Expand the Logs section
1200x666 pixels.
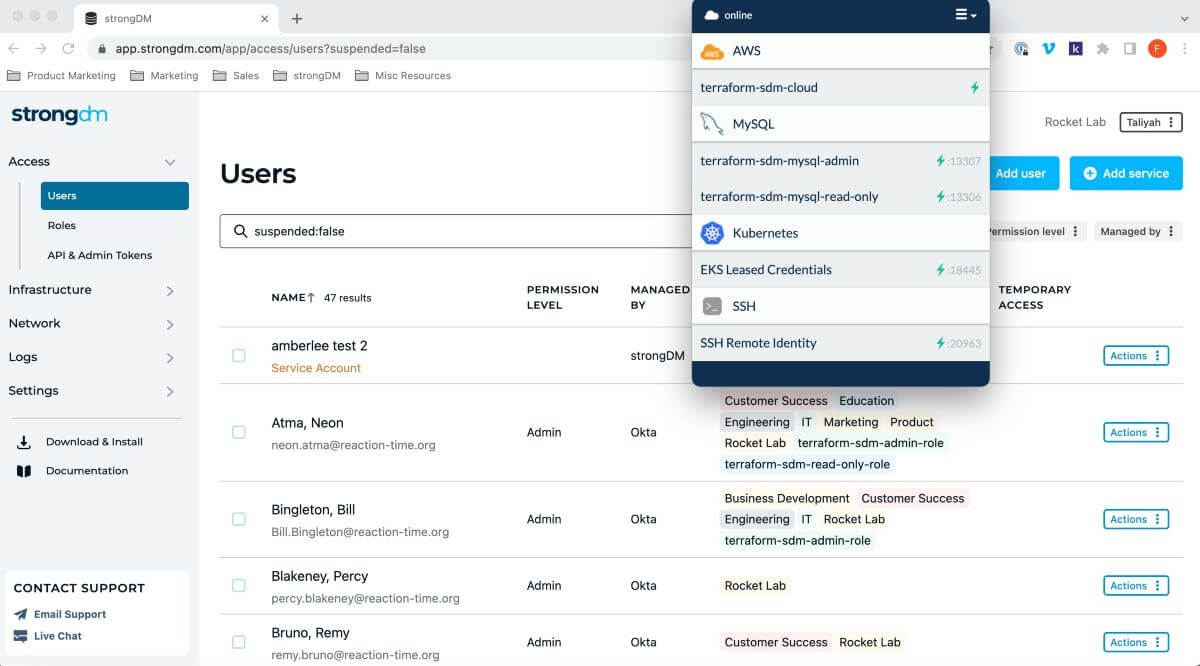(x=170, y=358)
